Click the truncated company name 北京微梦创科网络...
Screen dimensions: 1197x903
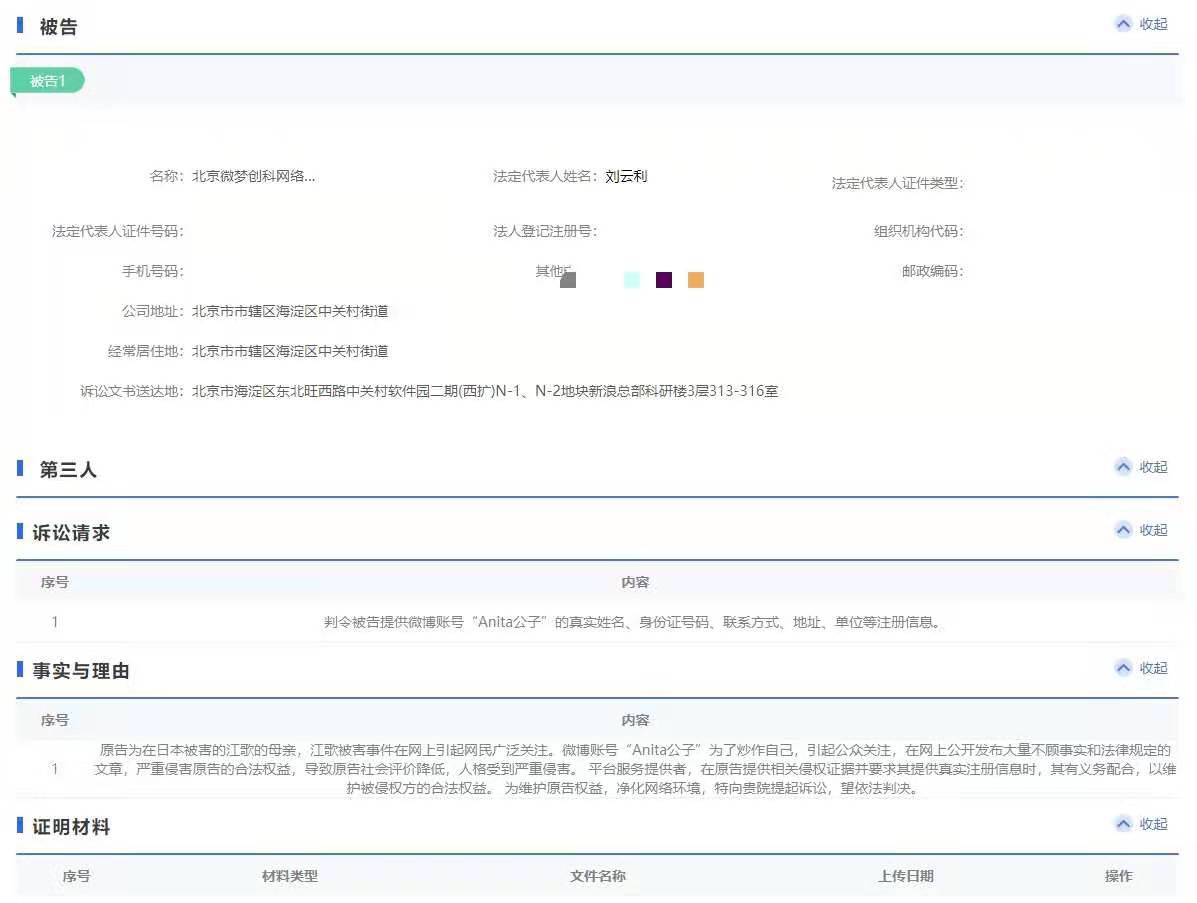pos(254,176)
